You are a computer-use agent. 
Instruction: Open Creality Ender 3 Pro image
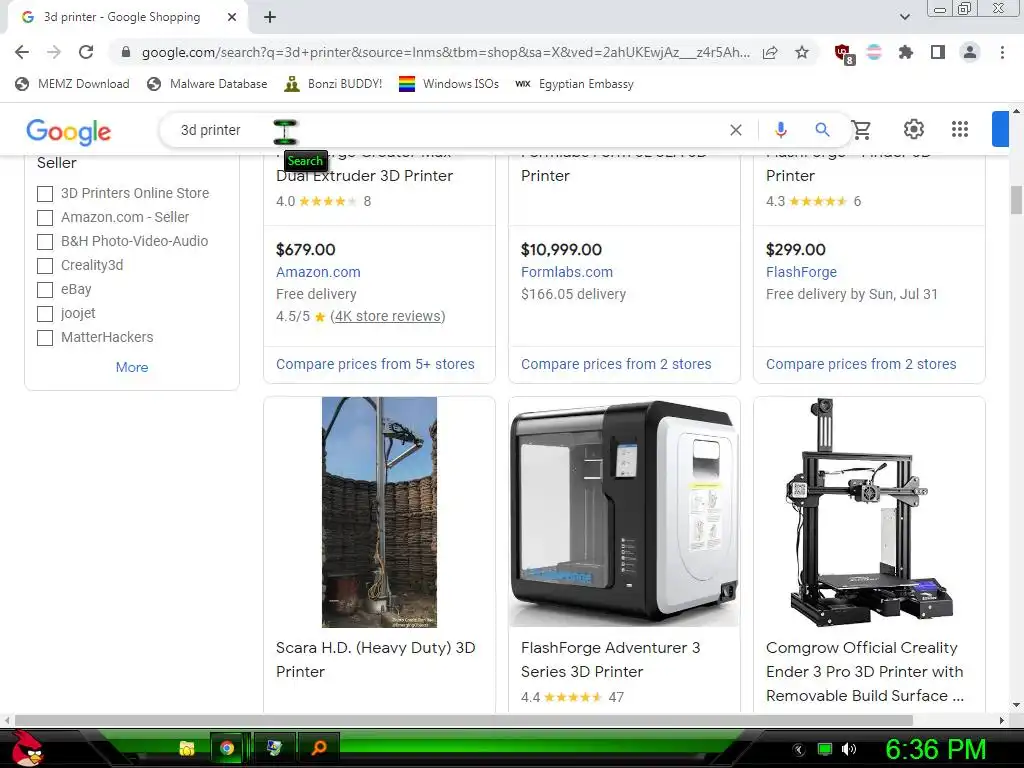click(x=869, y=512)
